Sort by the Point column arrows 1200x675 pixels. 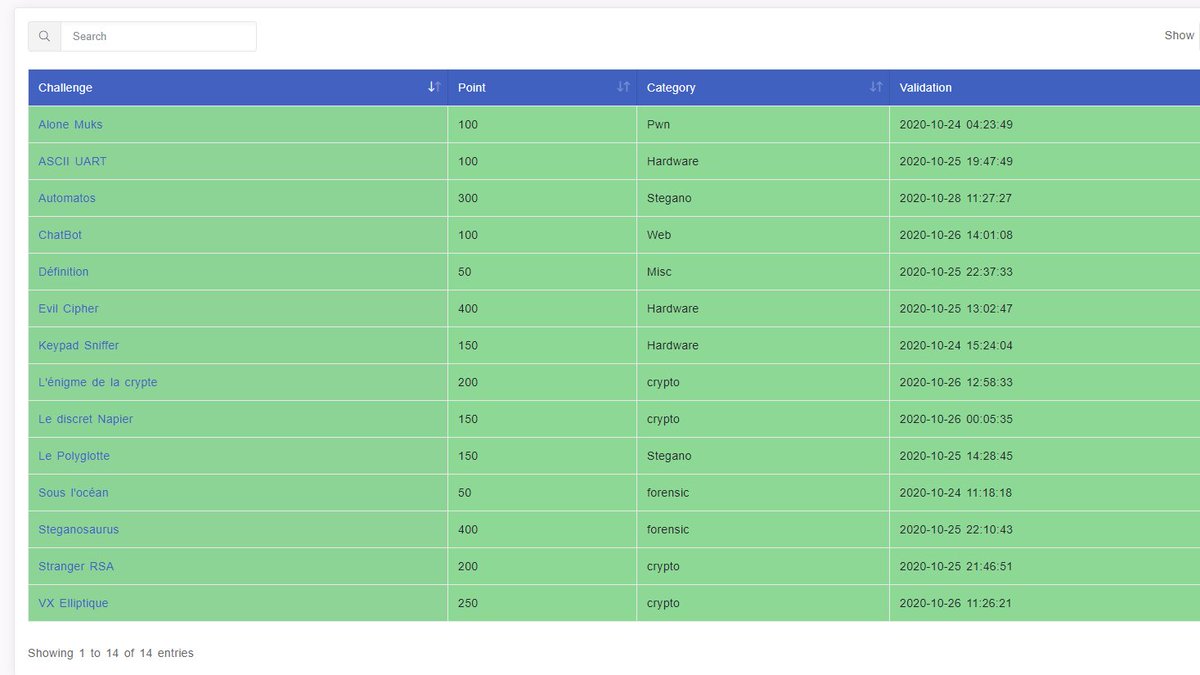coord(623,87)
